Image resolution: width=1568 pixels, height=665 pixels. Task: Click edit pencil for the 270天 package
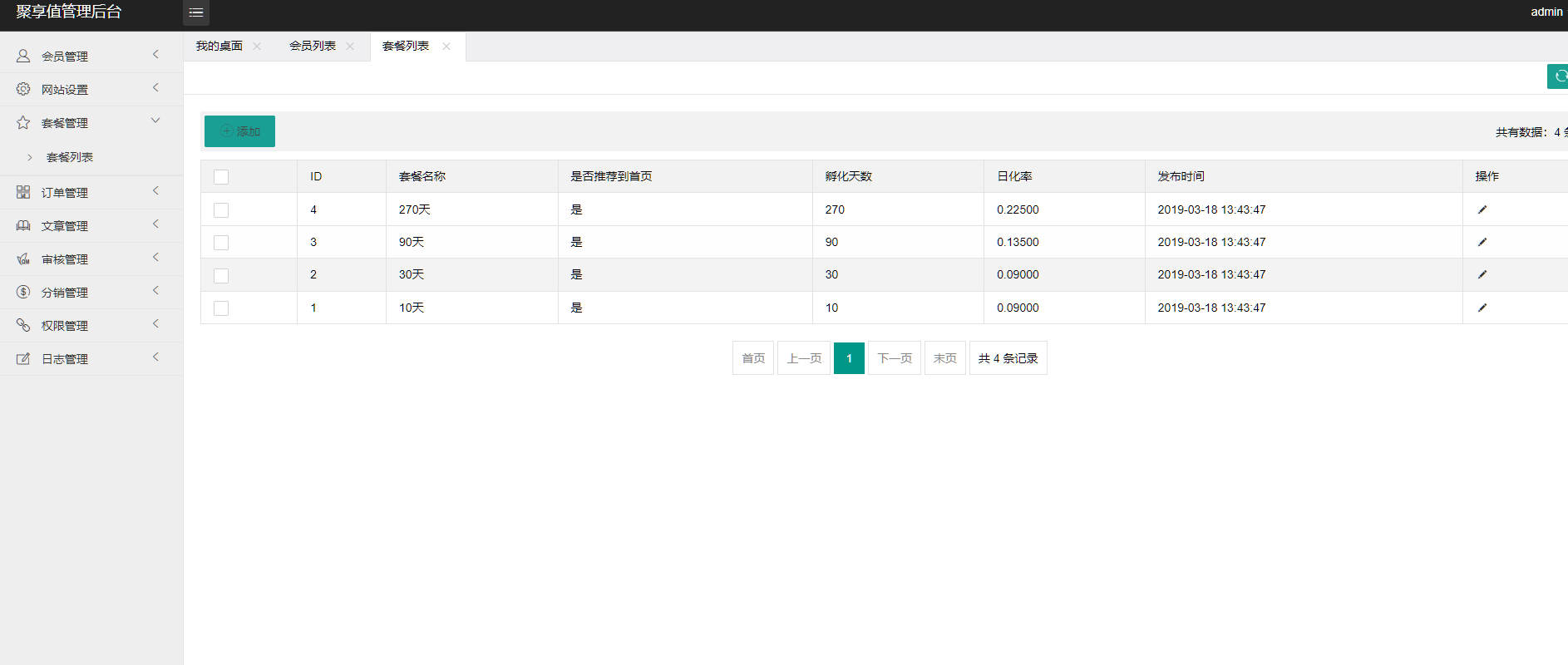(1482, 209)
